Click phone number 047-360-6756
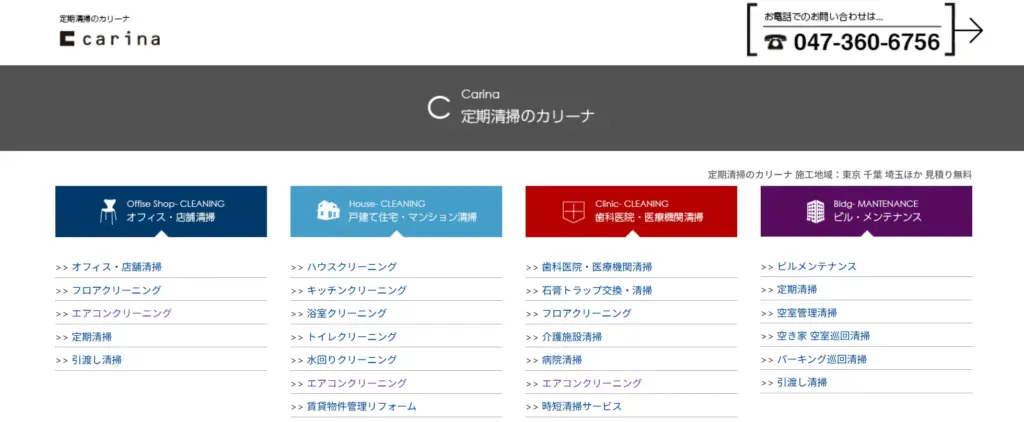 coord(866,42)
